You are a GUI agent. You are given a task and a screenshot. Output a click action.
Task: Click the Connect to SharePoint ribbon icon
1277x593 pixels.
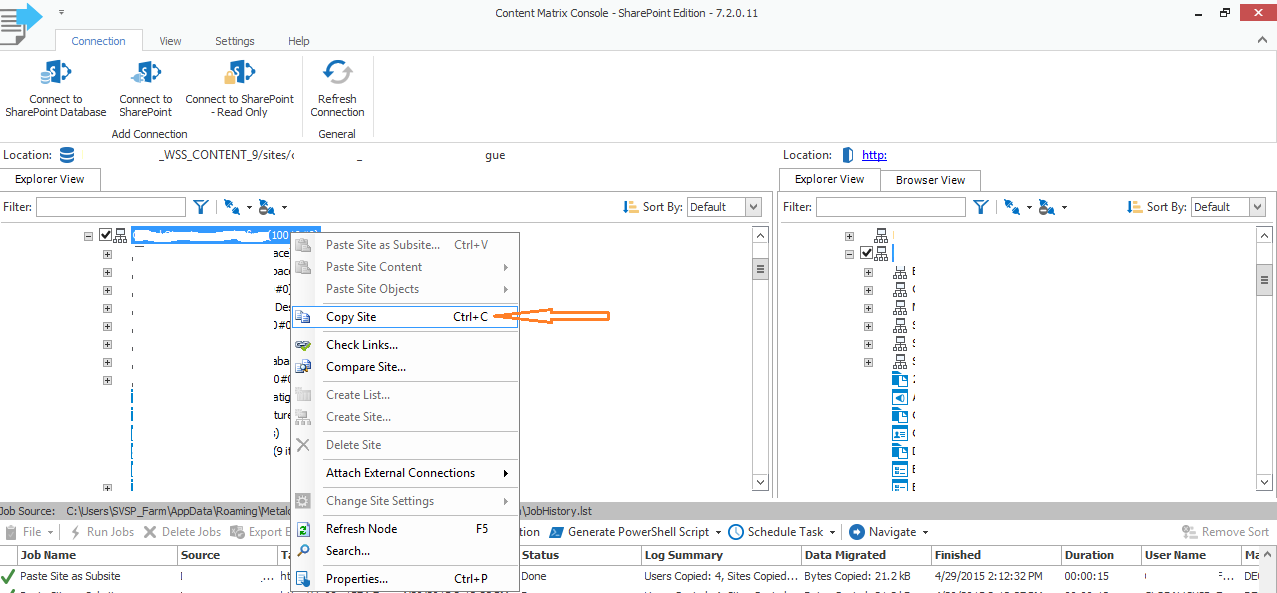146,74
